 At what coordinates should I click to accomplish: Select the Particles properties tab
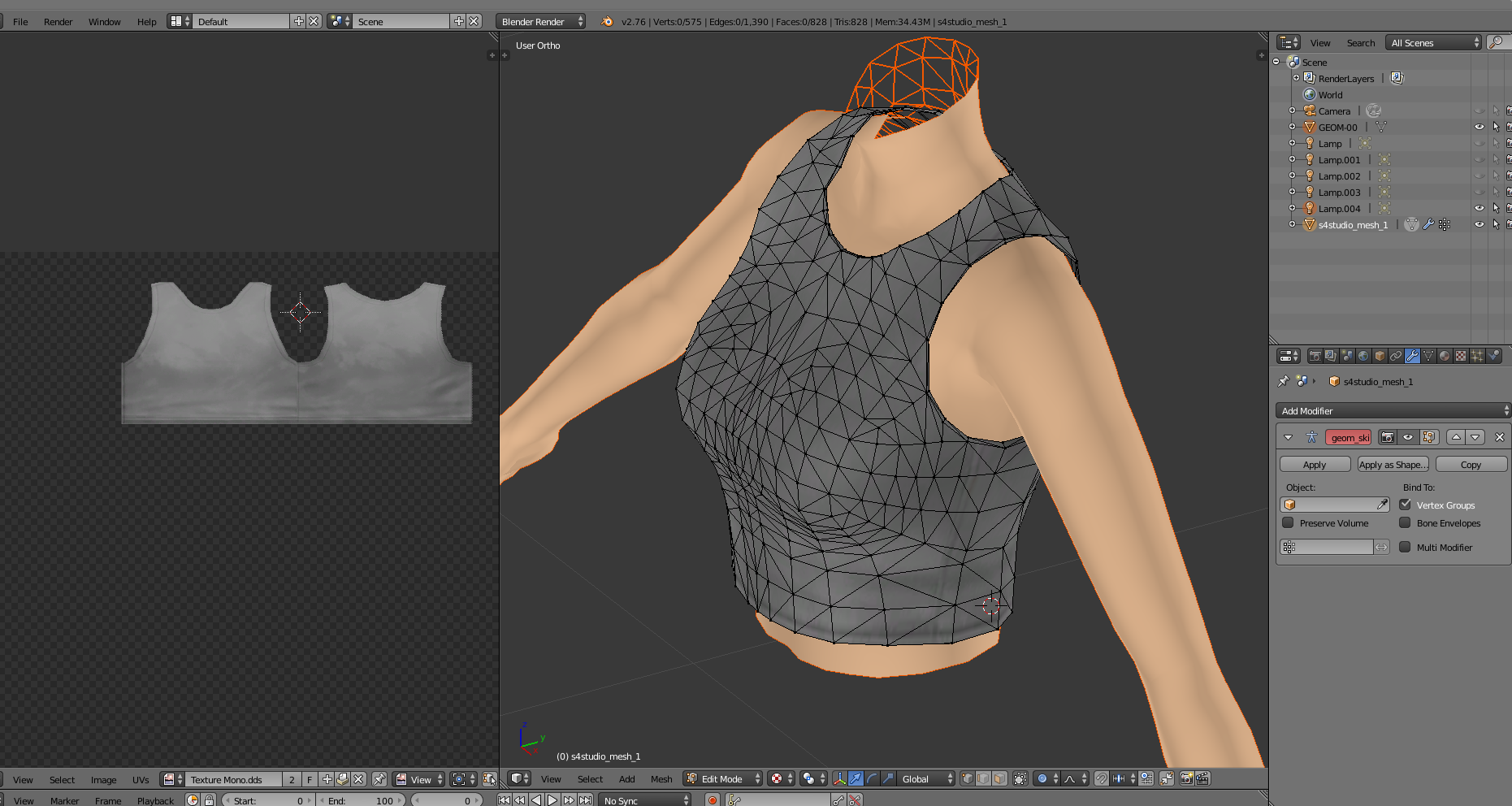tap(1475, 356)
